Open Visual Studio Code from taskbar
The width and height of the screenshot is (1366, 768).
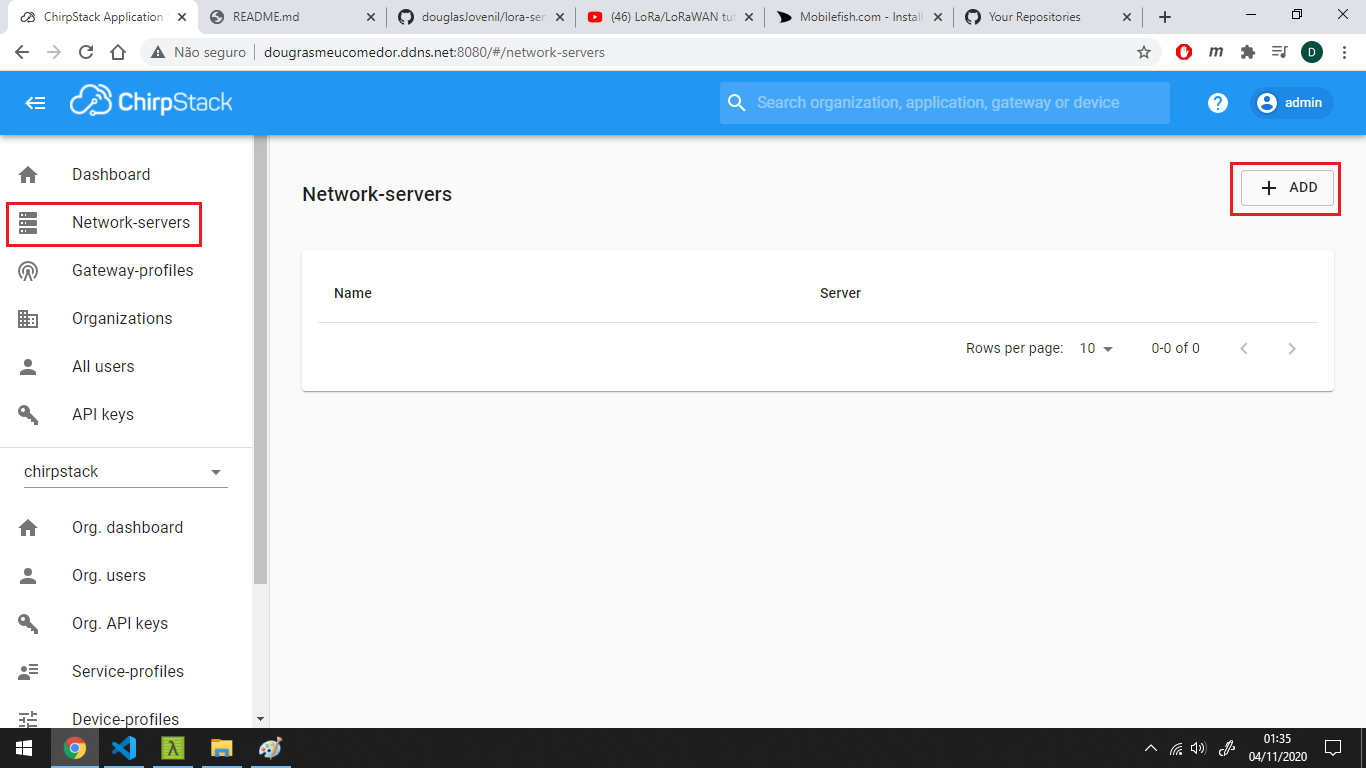(x=124, y=748)
